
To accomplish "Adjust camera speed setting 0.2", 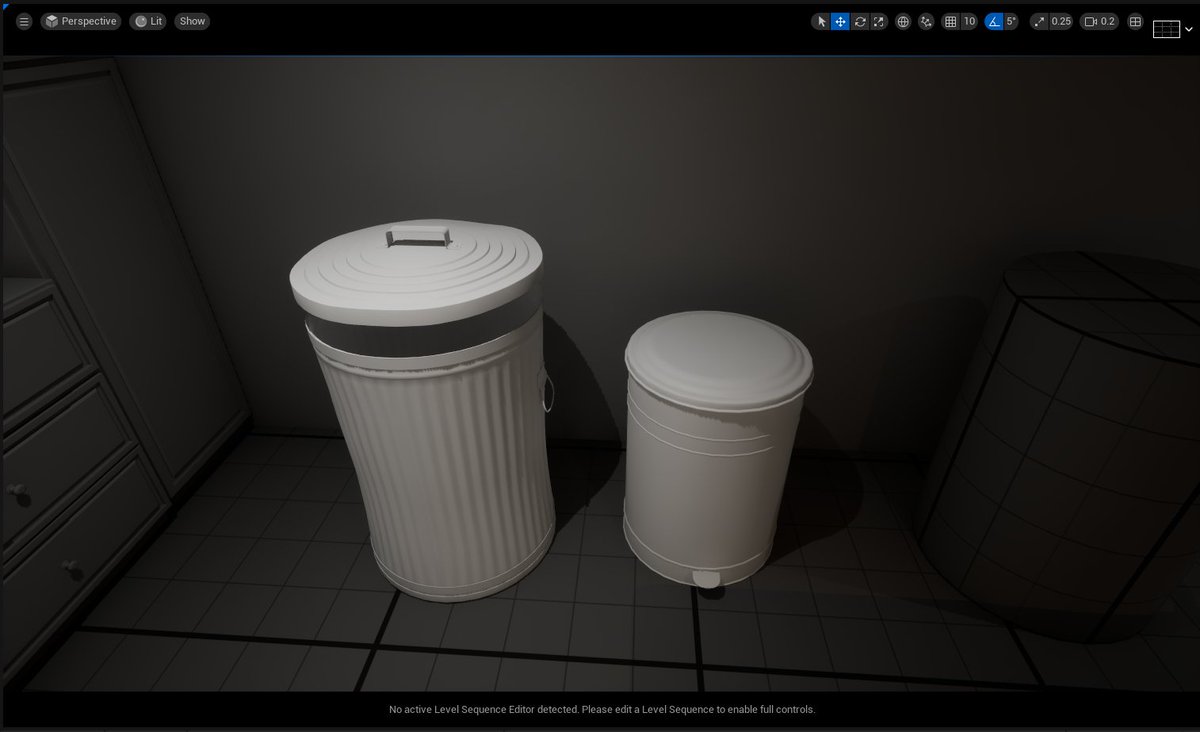I will [1100, 21].
